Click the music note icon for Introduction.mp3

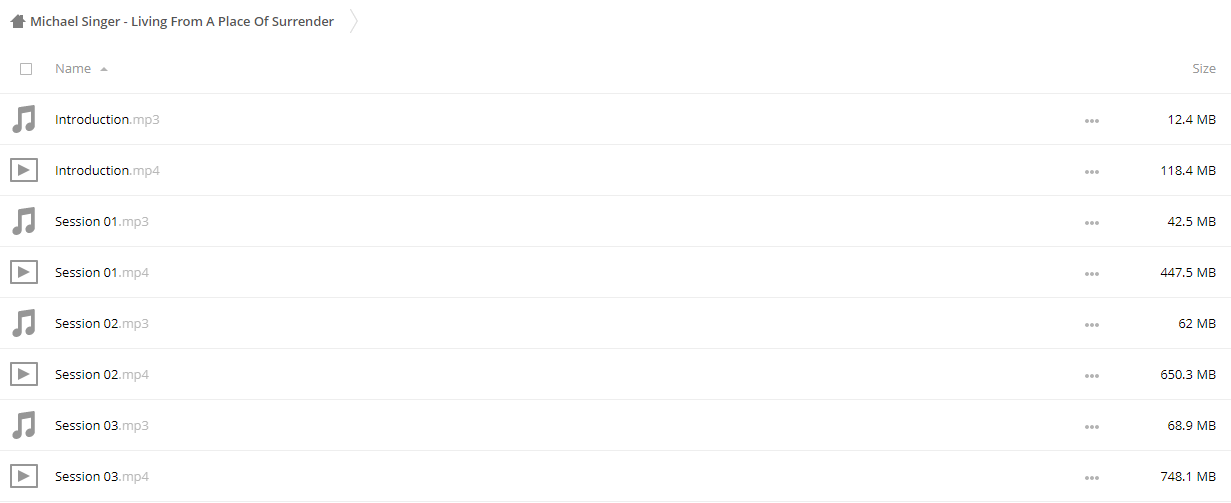(x=24, y=120)
